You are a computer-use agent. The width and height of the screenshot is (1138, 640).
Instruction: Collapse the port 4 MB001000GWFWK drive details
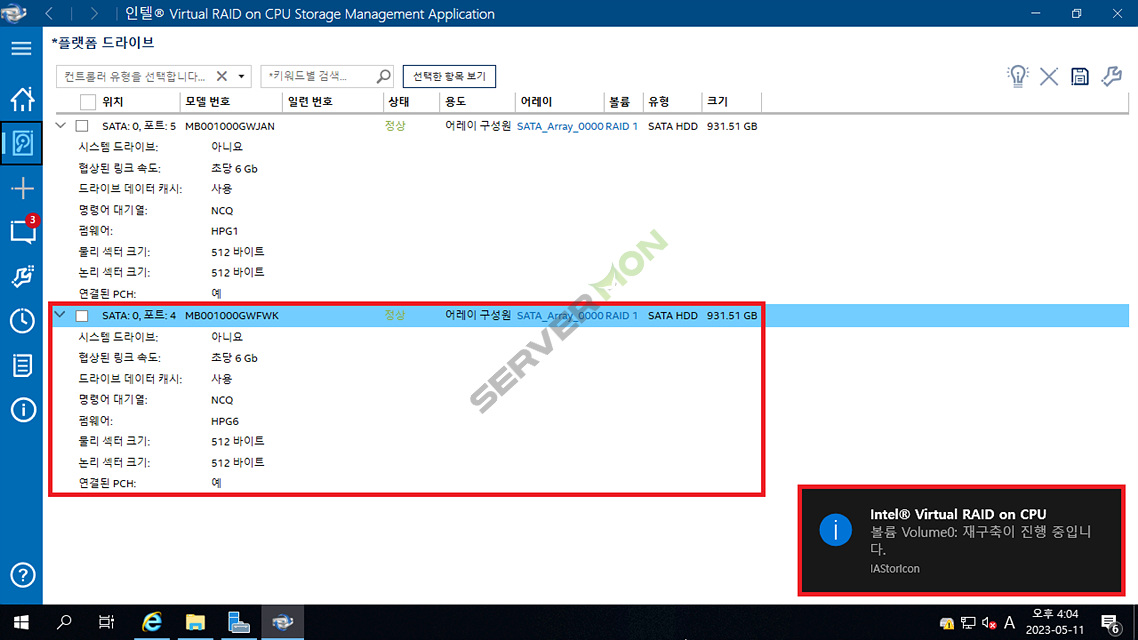click(x=60, y=315)
